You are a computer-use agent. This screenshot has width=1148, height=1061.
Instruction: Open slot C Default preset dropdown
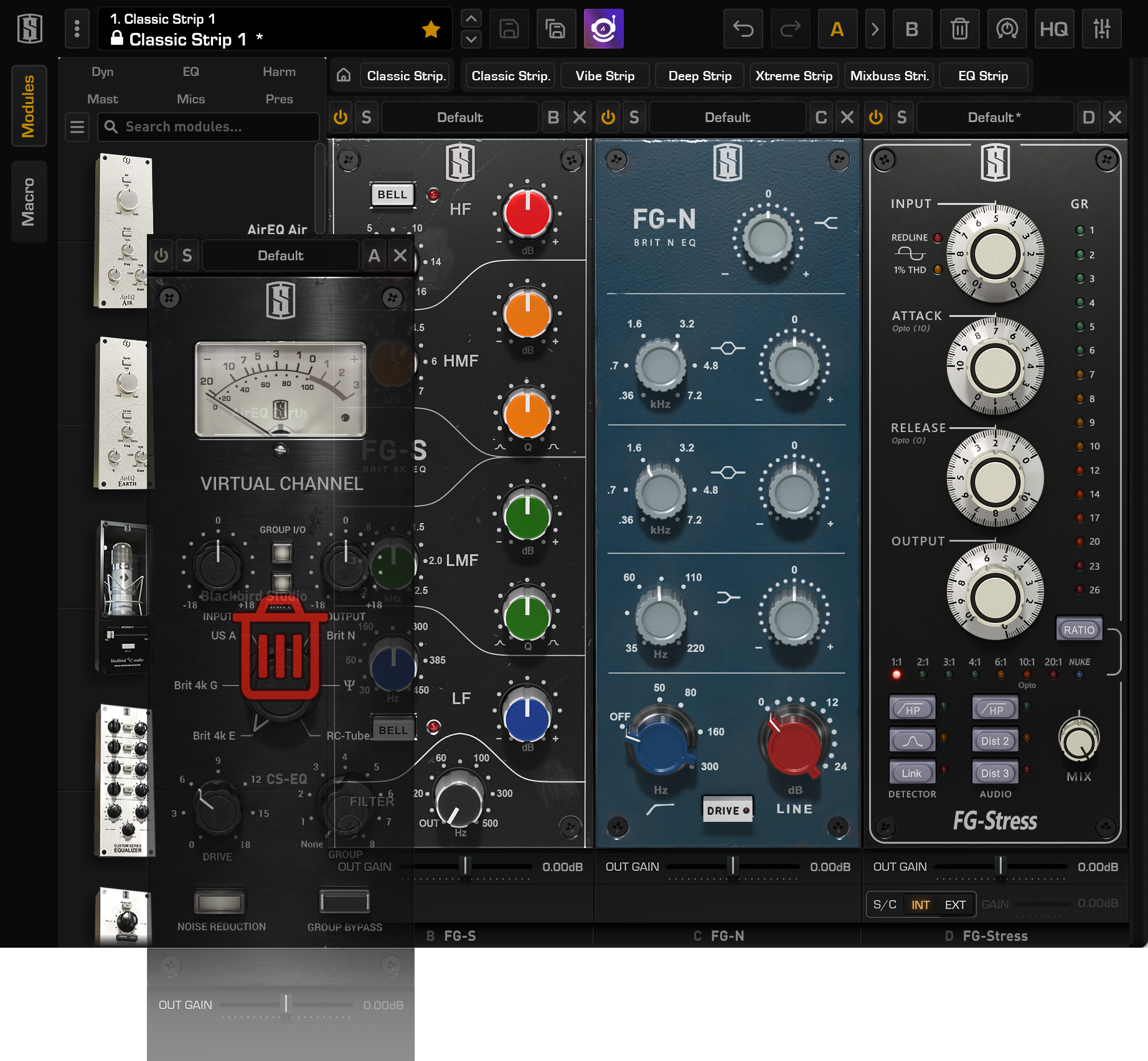(x=727, y=117)
